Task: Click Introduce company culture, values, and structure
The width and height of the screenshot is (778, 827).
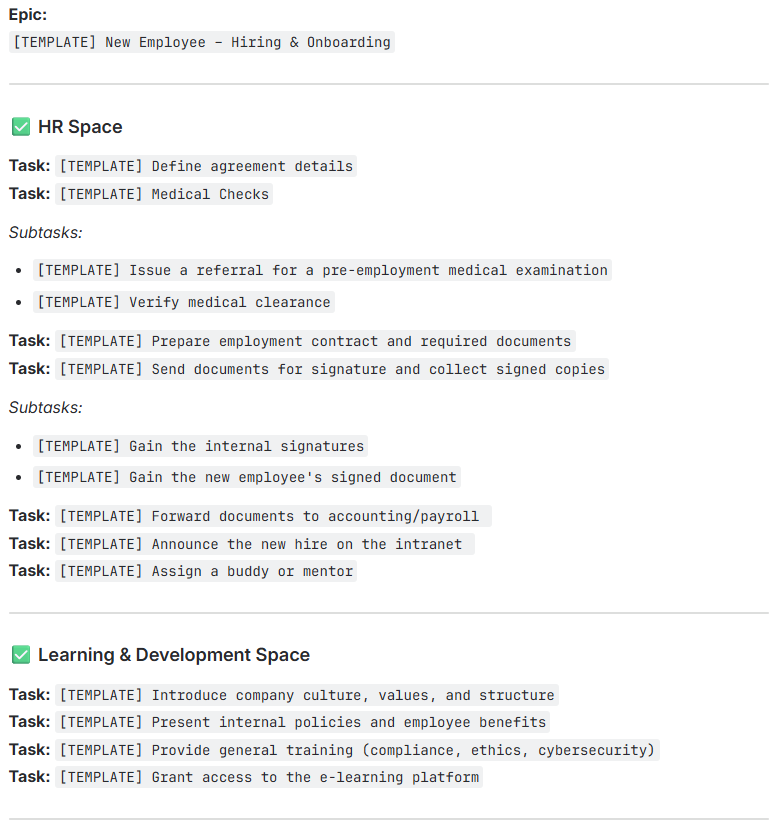Action: click(x=307, y=695)
